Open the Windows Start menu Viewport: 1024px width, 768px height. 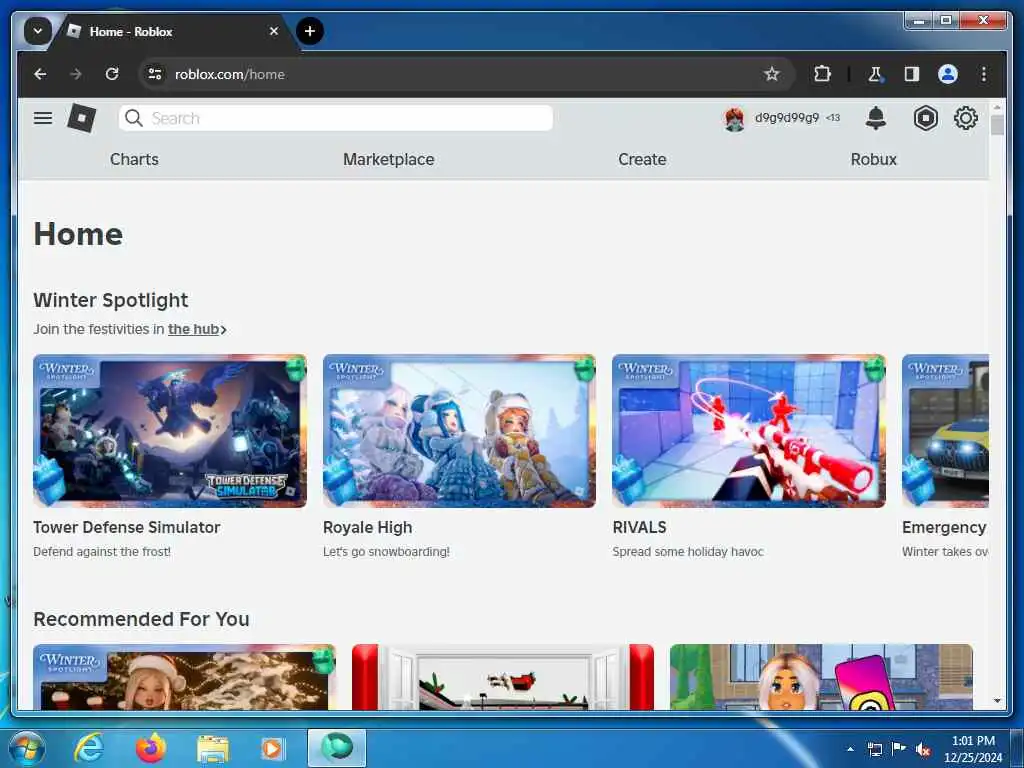[x=26, y=748]
